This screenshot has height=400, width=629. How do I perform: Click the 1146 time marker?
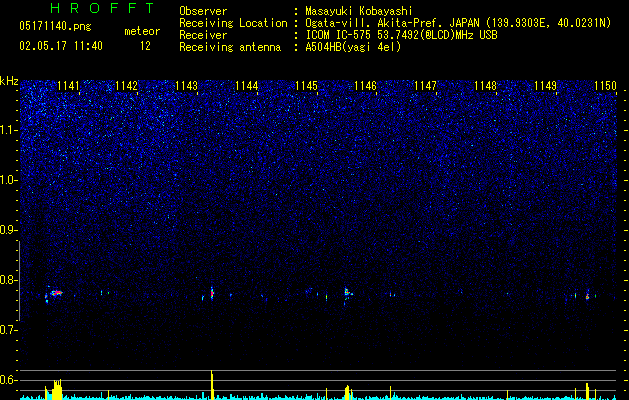pyautogui.click(x=365, y=86)
